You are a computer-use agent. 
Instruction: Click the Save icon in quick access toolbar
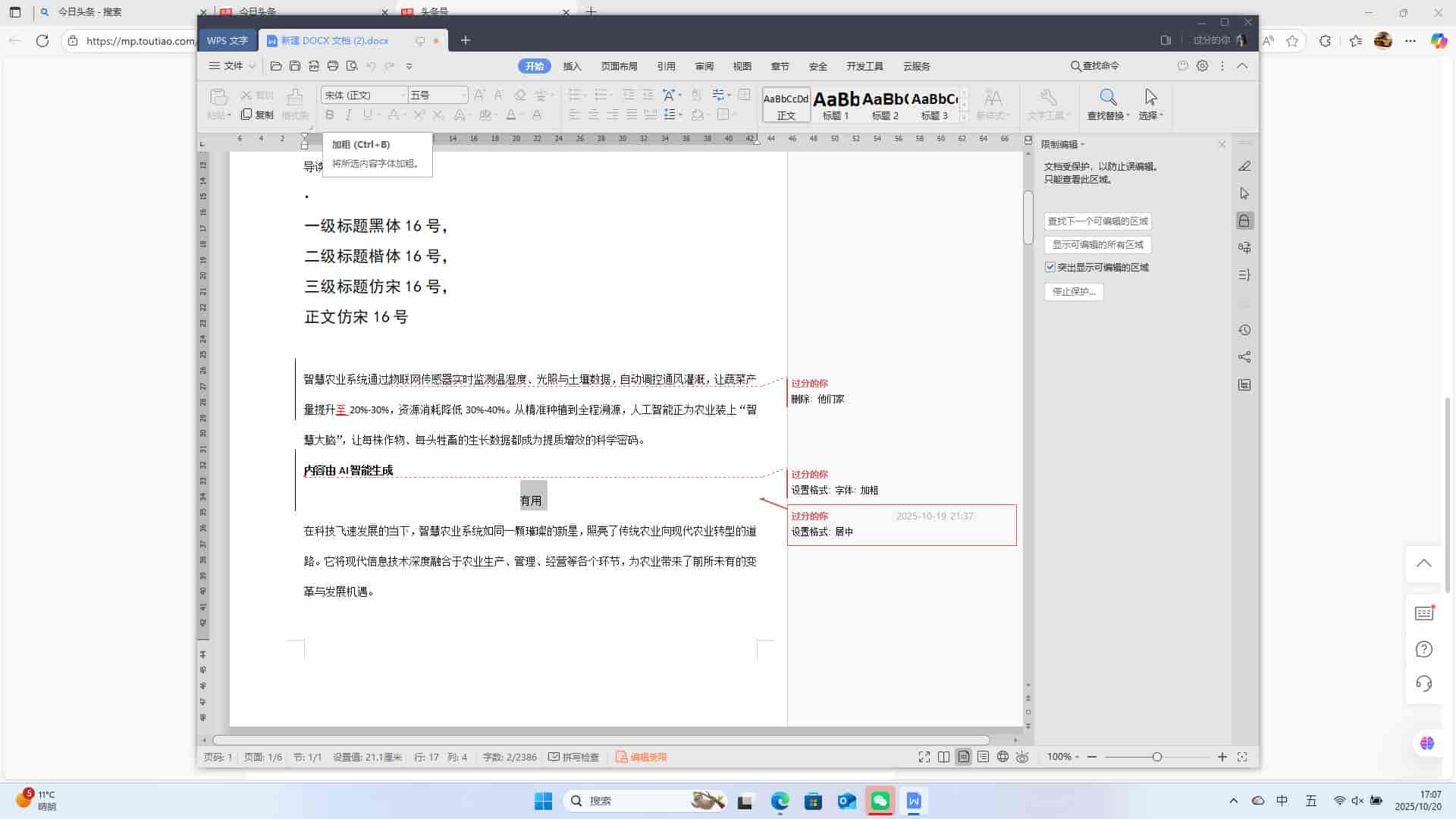pos(295,66)
